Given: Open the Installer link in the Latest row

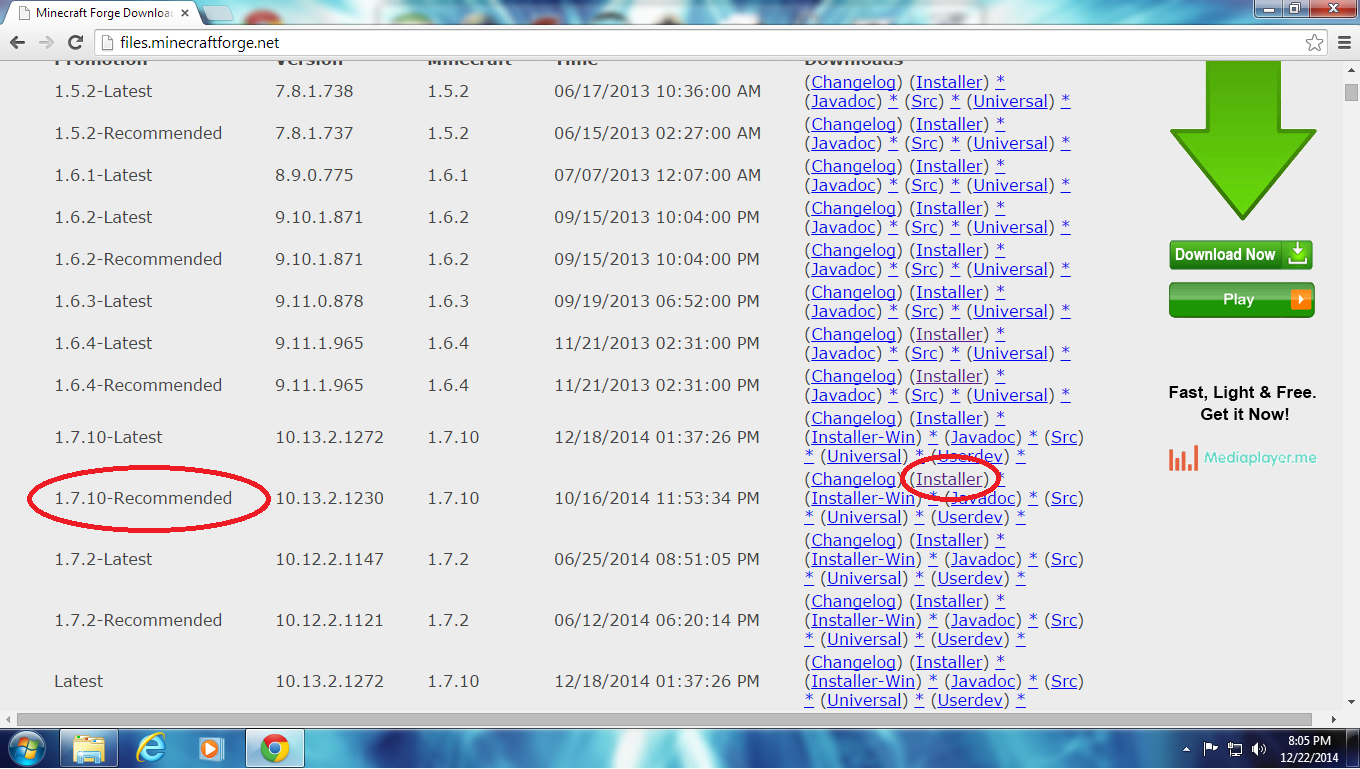Looking at the screenshot, I should tap(950, 662).
